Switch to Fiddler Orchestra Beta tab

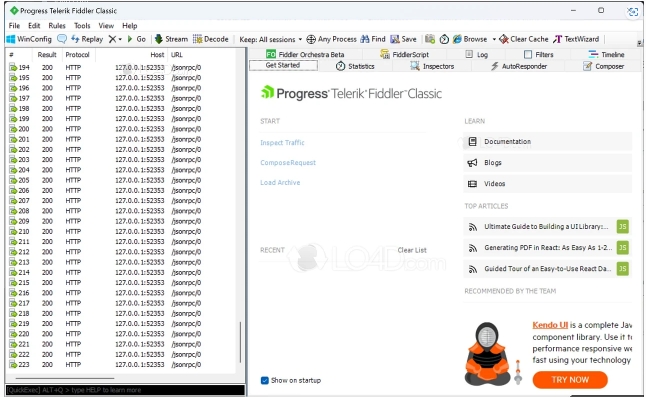click(305, 54)
